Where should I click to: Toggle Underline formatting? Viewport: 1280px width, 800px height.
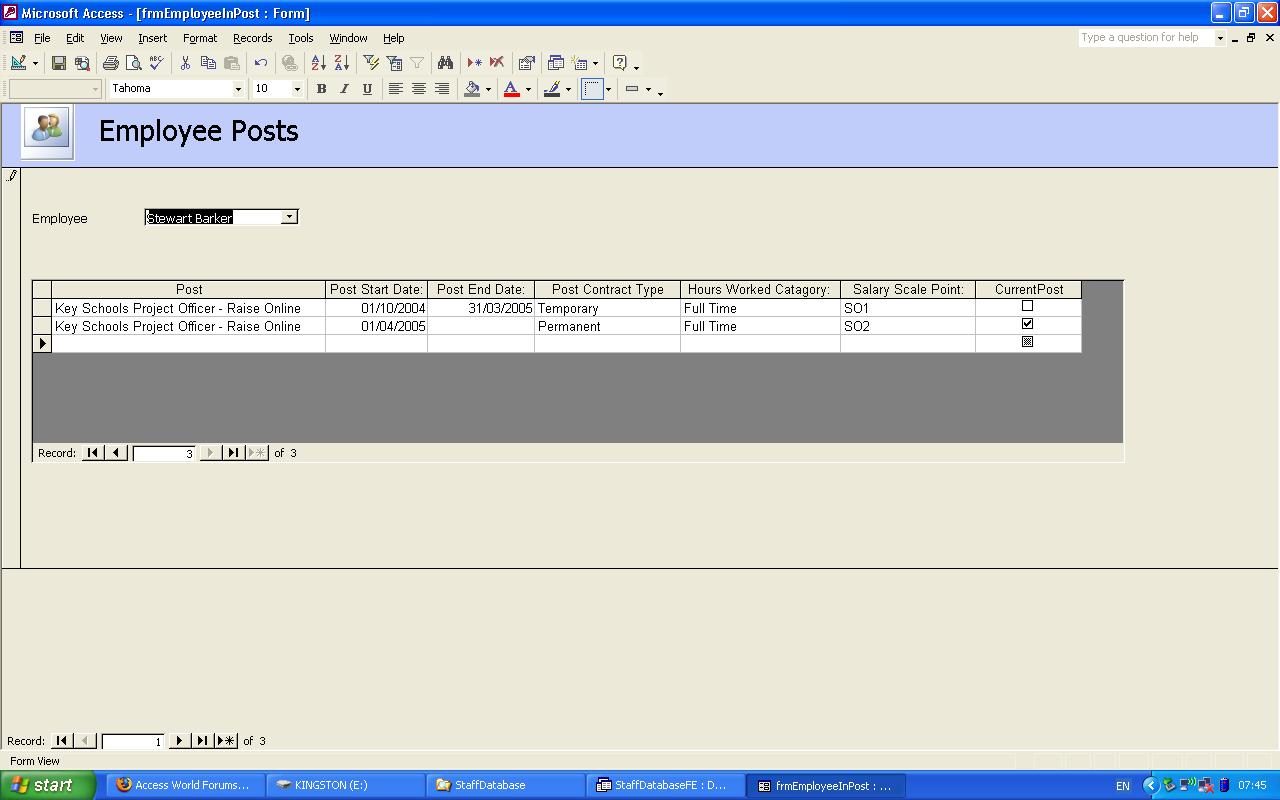coord(367,89)
